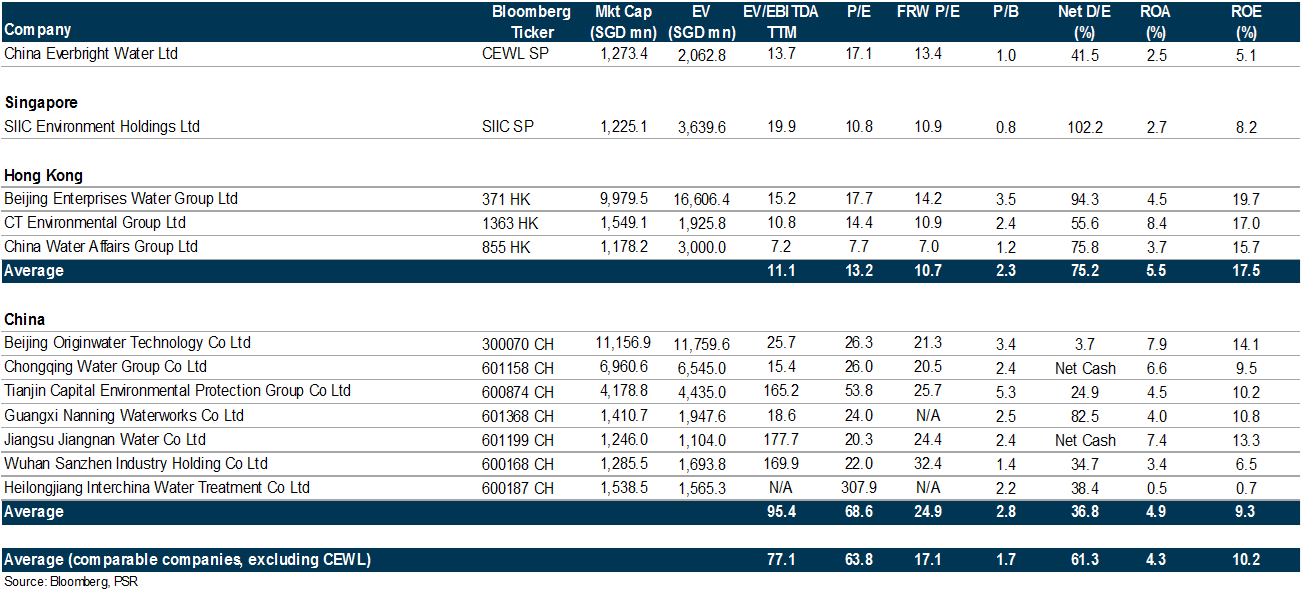Click "CT Environmental Group Ltd" company name

pyautogui.click(x=95, y=222)
